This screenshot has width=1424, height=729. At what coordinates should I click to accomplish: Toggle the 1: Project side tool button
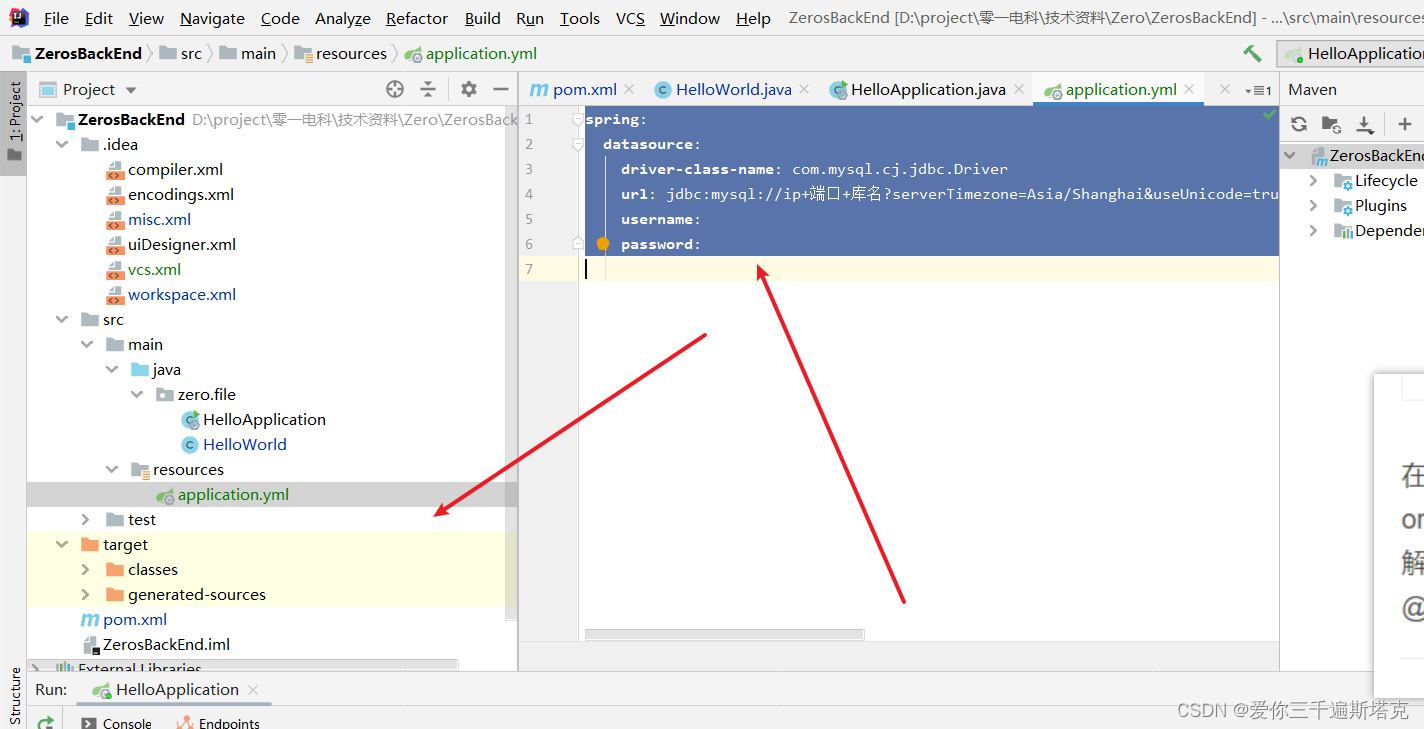14,123
